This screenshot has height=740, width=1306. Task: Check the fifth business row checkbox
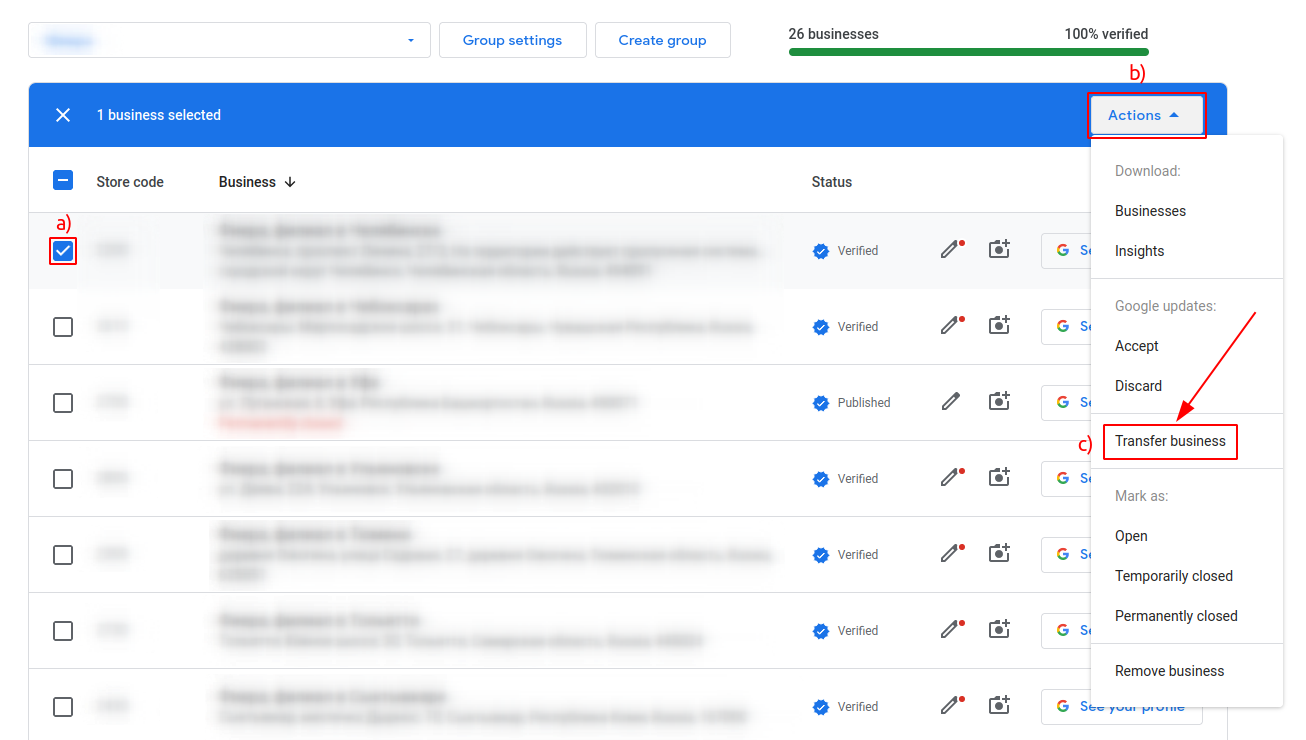[63, 554]
